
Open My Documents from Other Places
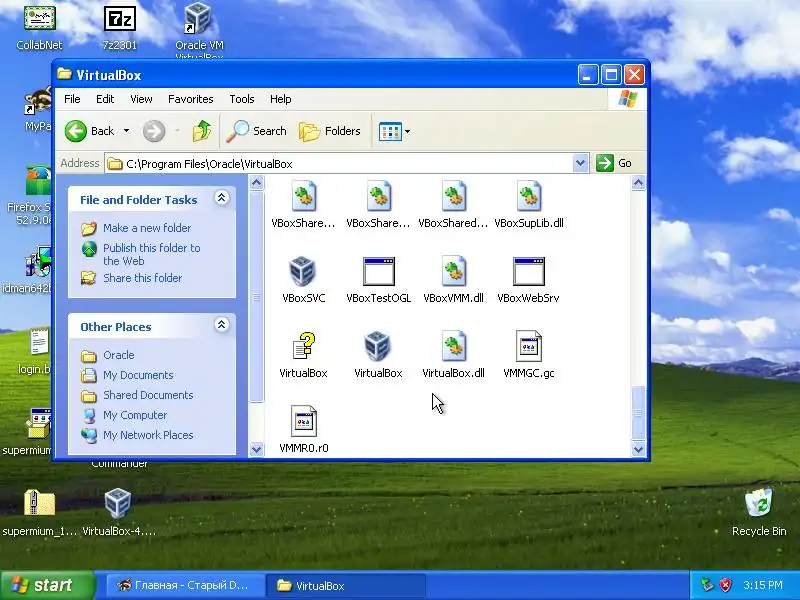click(138, 375)
